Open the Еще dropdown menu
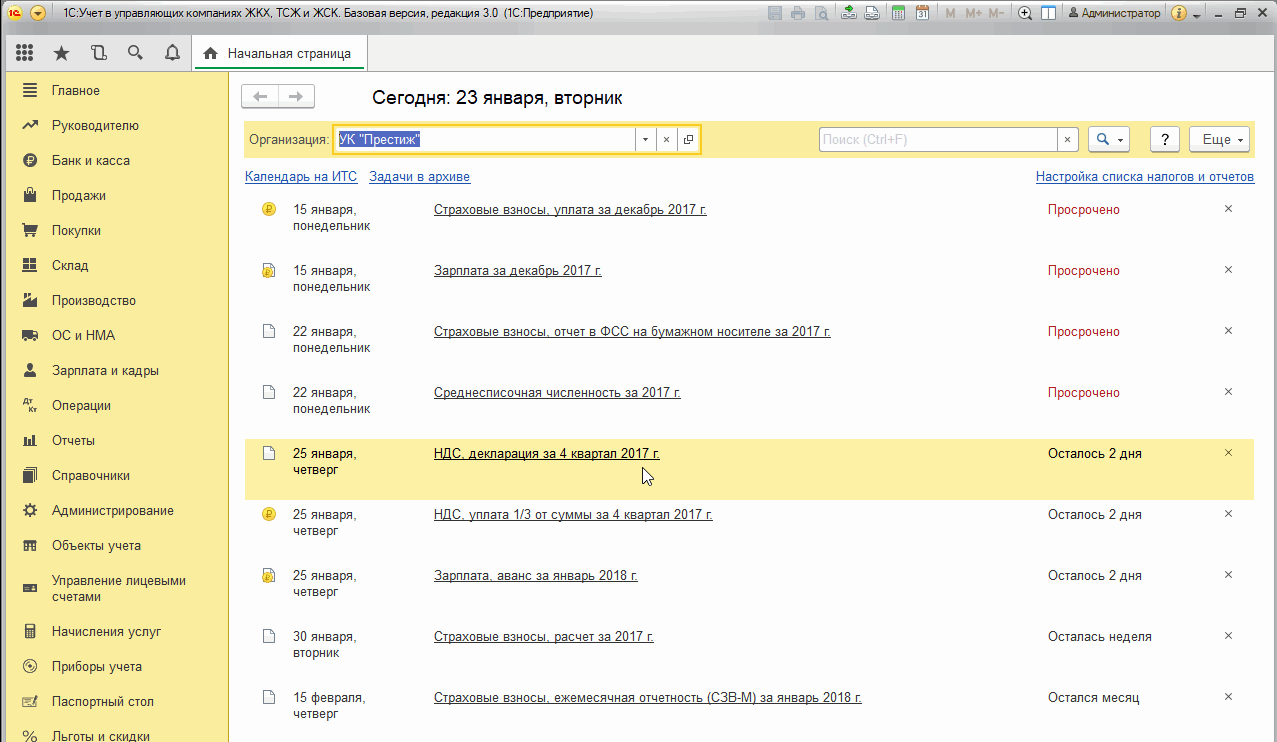Viewport: 1277px width, 742px height. (x=1220, y=140)
